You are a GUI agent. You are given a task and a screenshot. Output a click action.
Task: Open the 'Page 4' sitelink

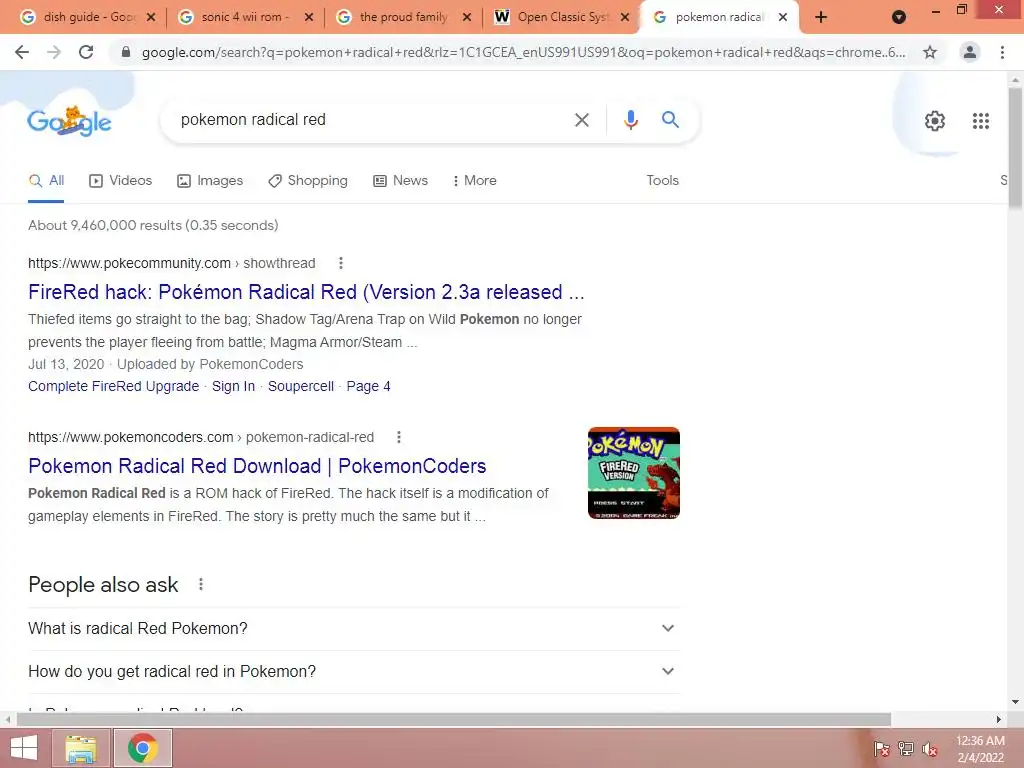click(x=368, y=386)
